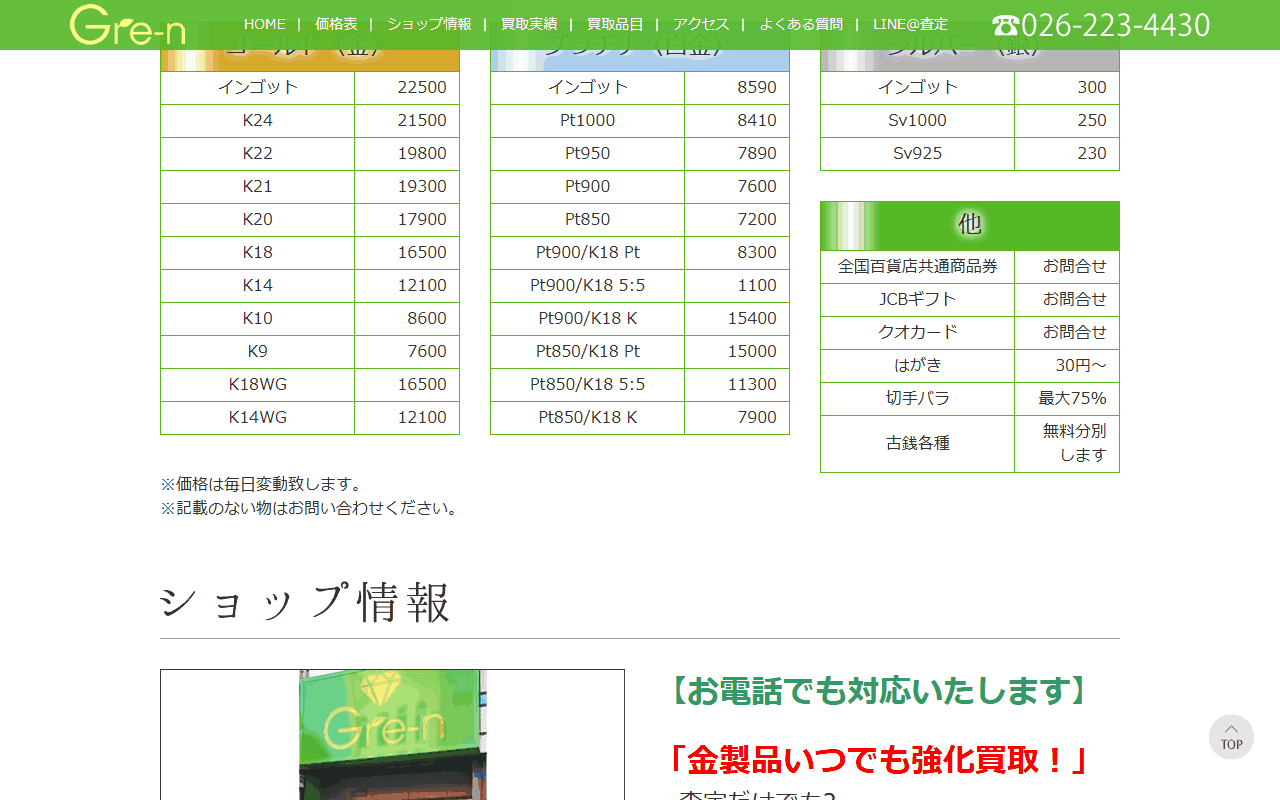Select the K9 row label

(258, 351)
